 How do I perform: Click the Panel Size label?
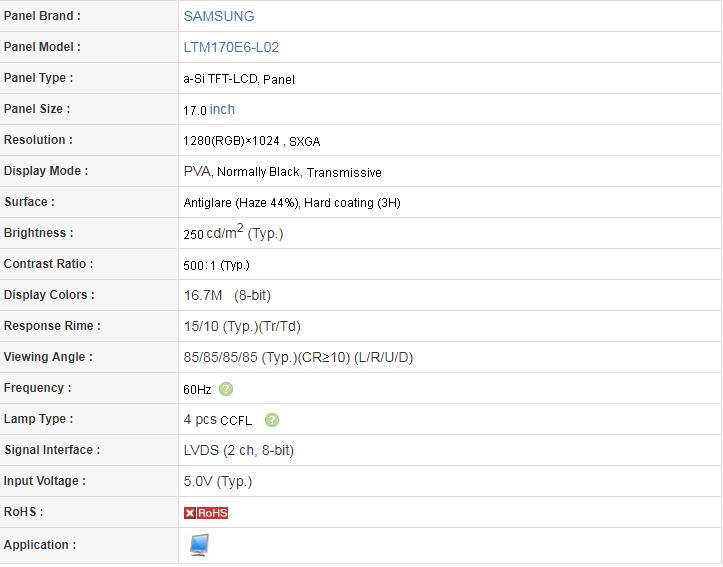coord(37,109)
